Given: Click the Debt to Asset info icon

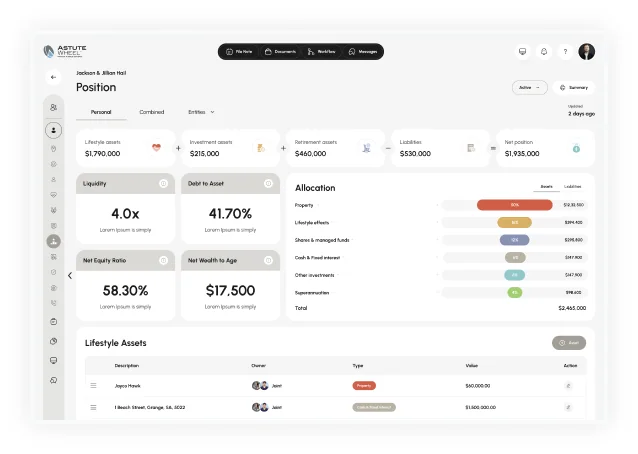Looking at the screenshot, I should [268, 183].
